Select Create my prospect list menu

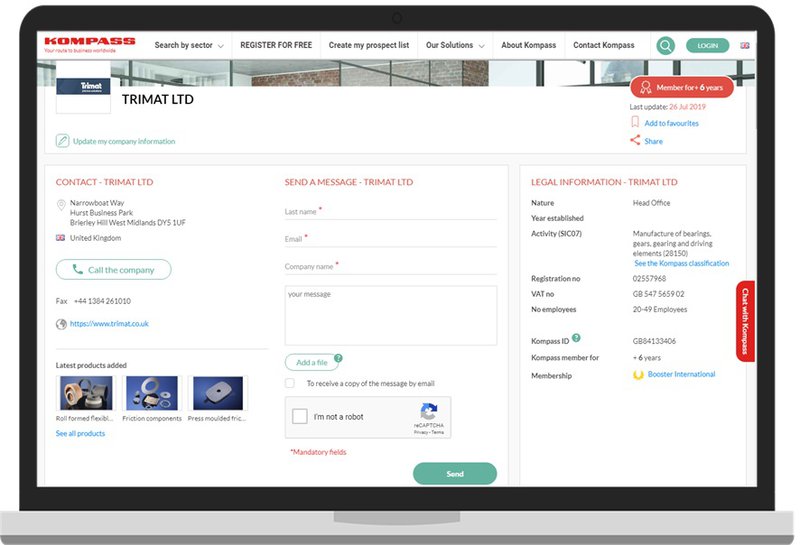(368, 46)
